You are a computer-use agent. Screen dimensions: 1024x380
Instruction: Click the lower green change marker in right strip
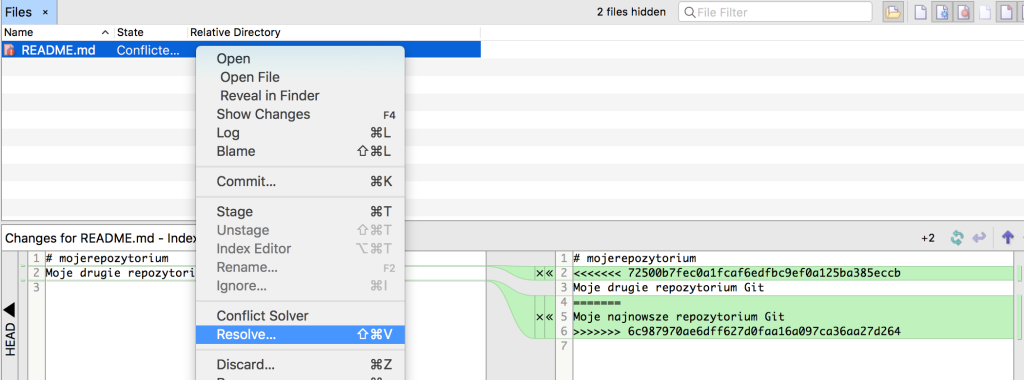[x=1019, y=317]
